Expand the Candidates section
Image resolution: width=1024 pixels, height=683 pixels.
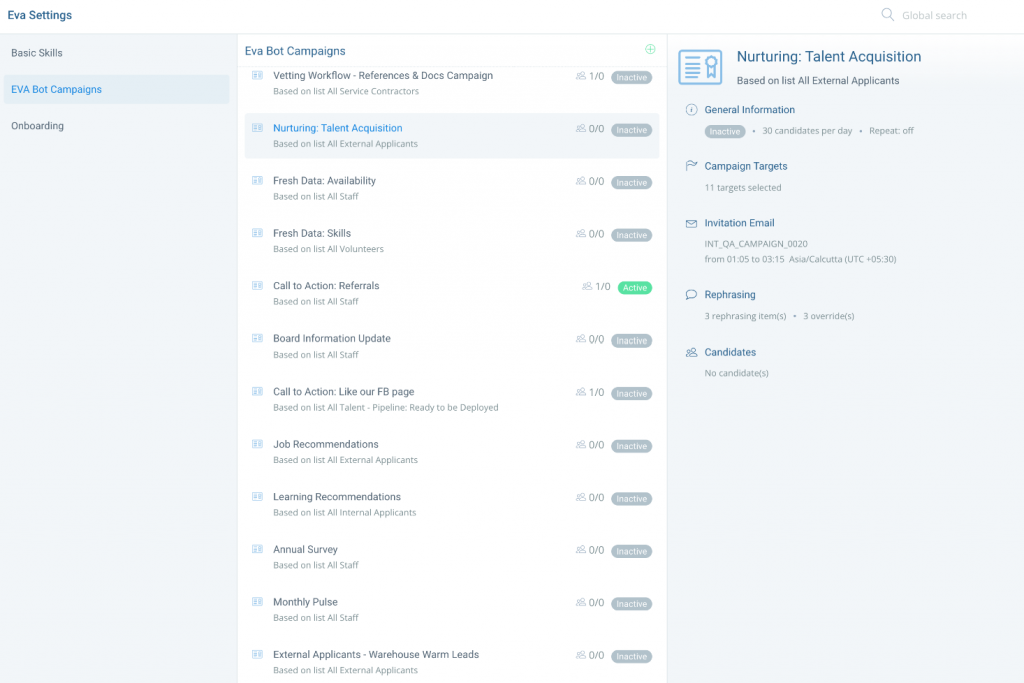click(x=732, y=352)
